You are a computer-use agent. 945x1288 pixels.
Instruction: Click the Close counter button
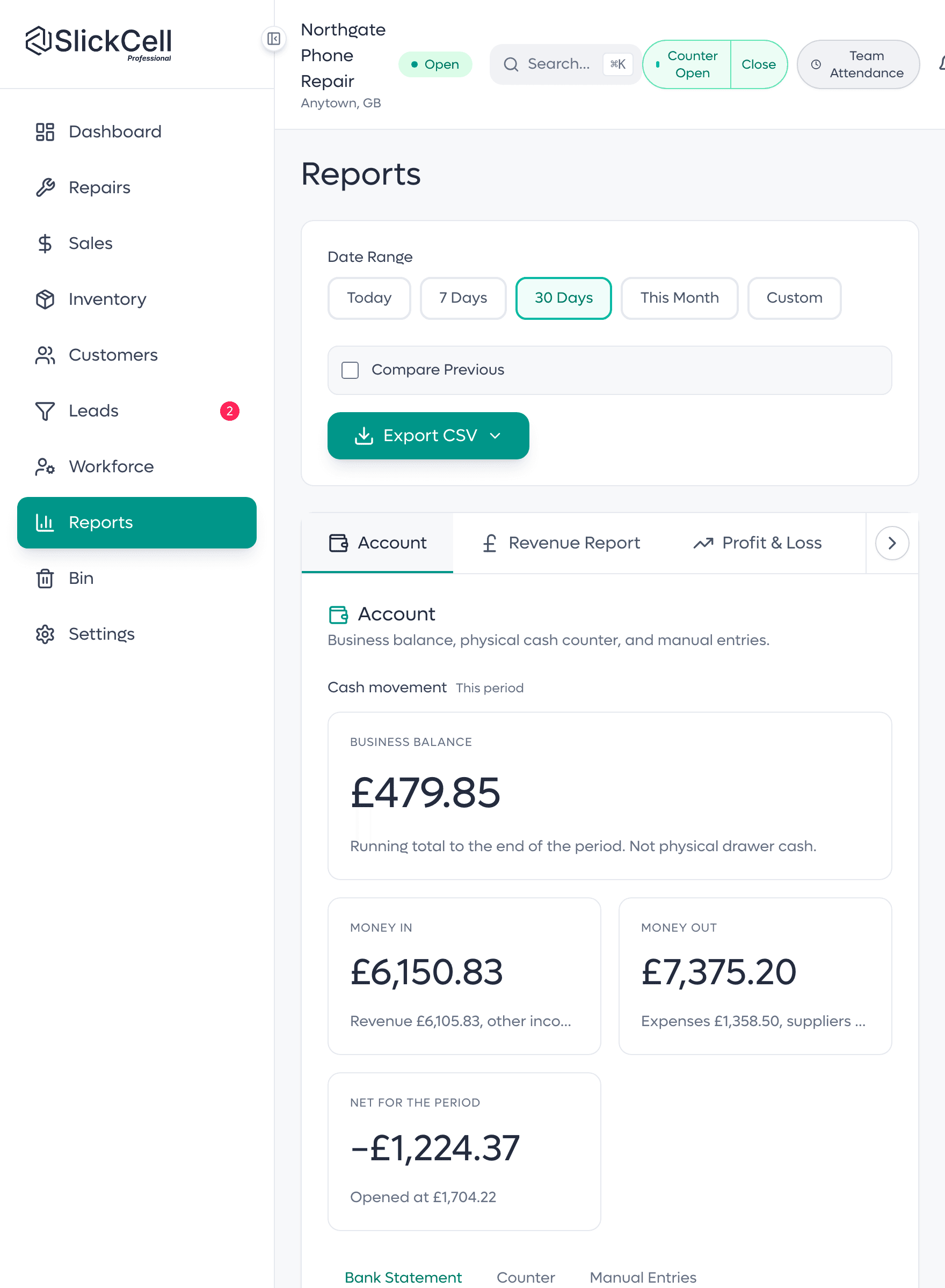click(x=758, y=64)
